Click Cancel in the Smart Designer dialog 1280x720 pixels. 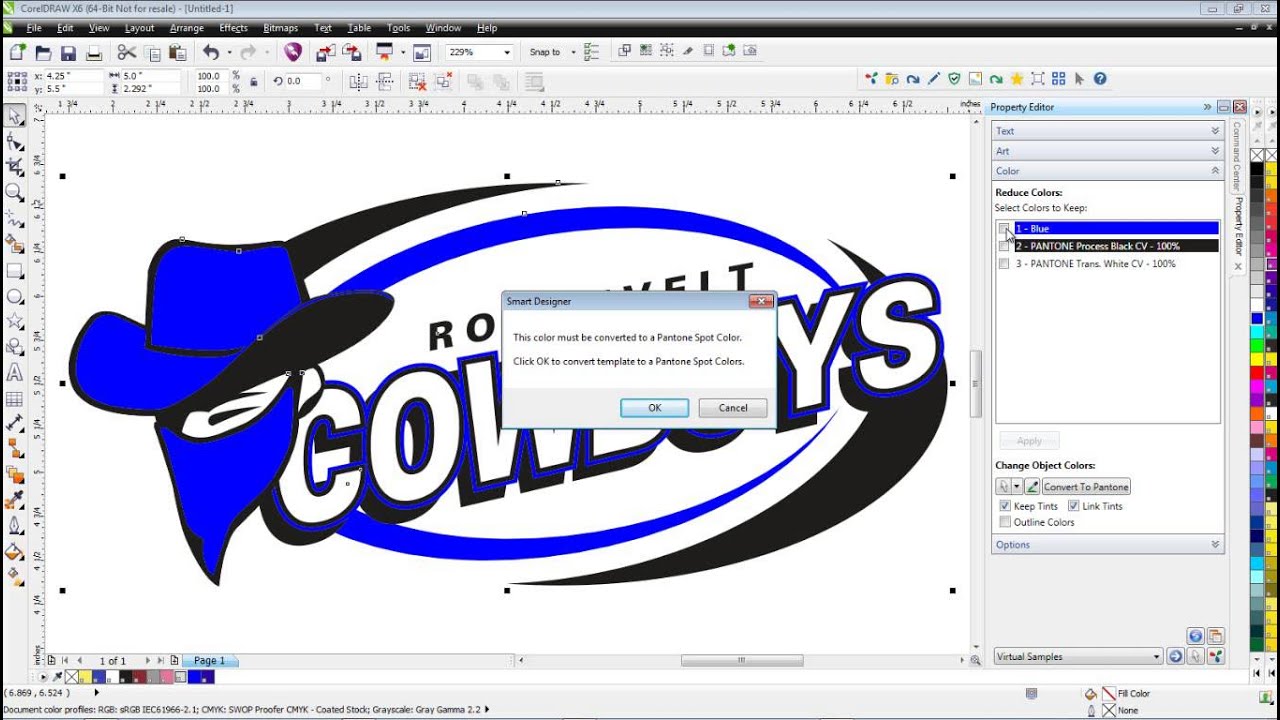click(733, 408)
